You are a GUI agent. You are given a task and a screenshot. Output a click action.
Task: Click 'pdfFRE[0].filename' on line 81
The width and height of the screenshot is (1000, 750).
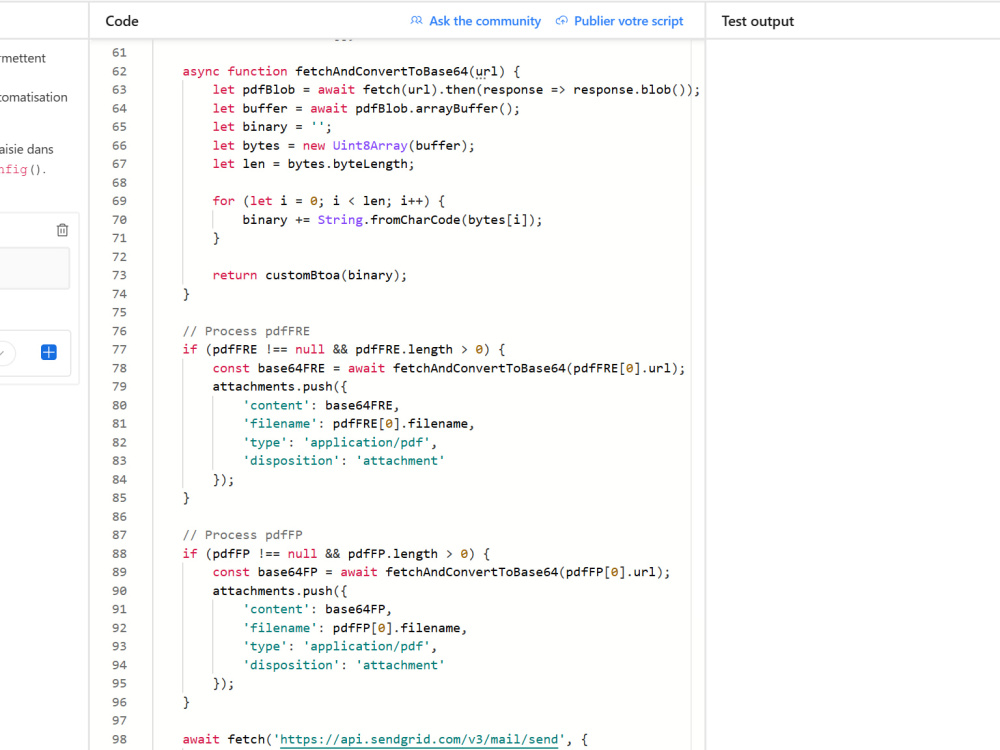[400, 423]
